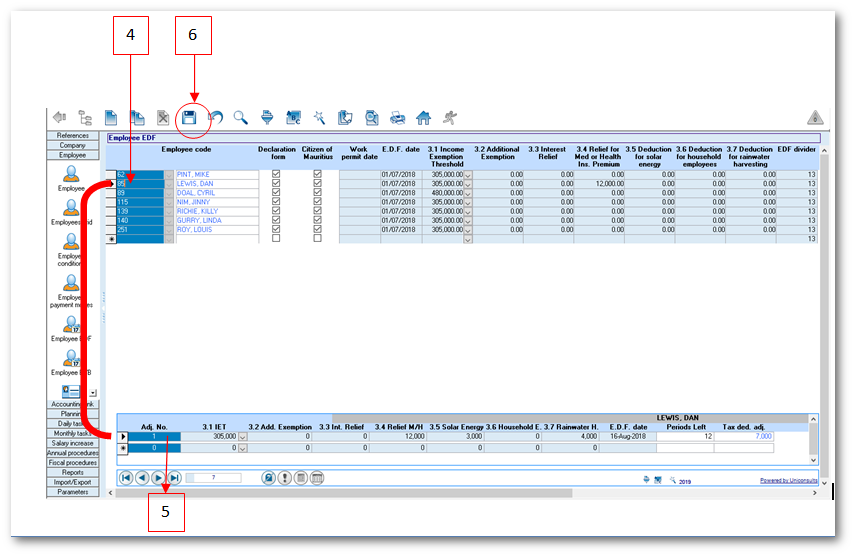Open the Company section in left panel

click(x=72, y=145)
